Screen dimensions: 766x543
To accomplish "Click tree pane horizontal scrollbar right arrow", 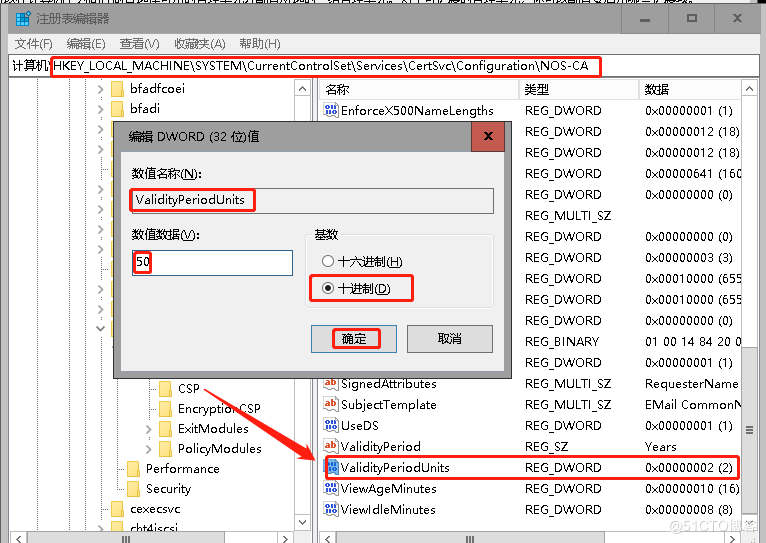I will tap(285, 538).
